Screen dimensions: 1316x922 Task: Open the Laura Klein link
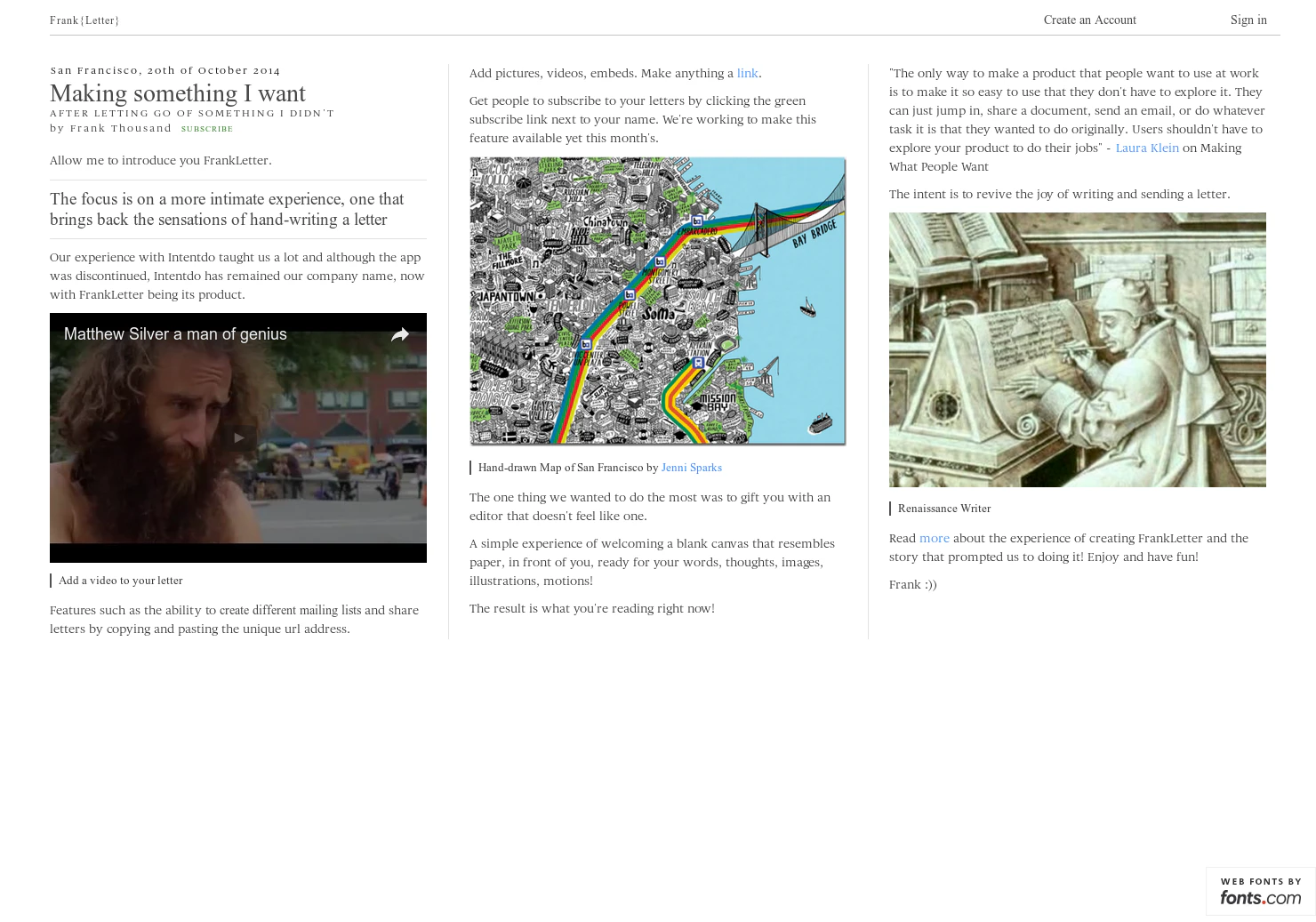1147,148
